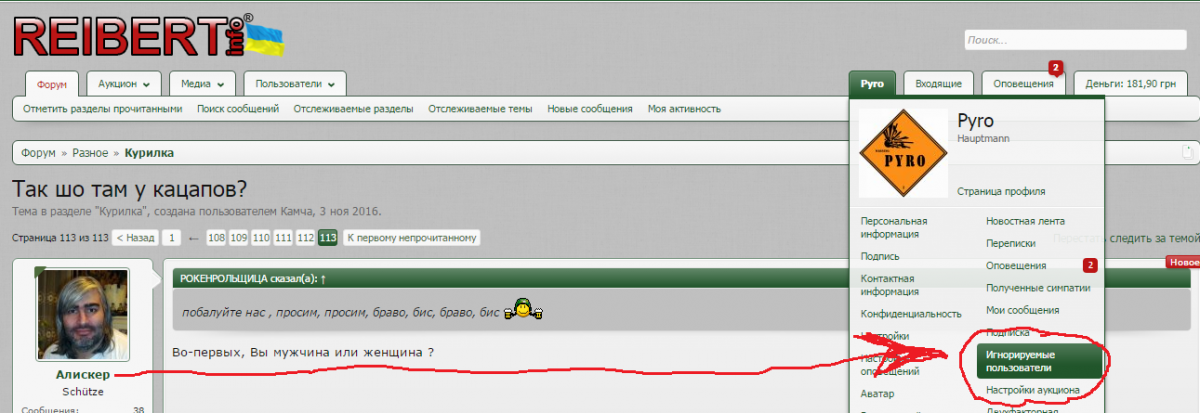
Task: Open 'Аватар' menu item
Action: click(x=877, y=394)
